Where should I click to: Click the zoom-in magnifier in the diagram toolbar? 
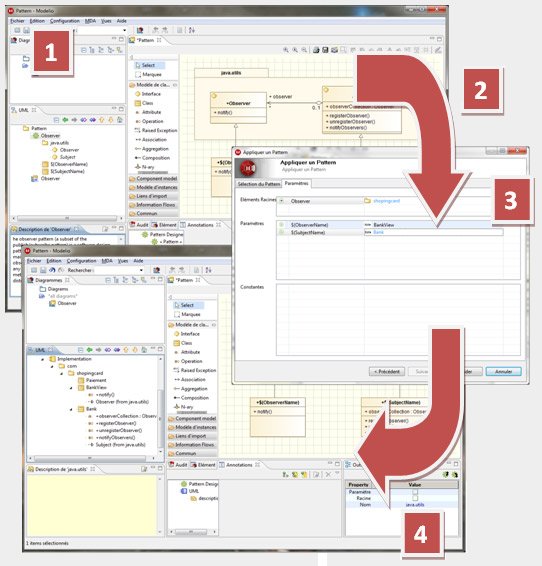(x=286, y=50)
